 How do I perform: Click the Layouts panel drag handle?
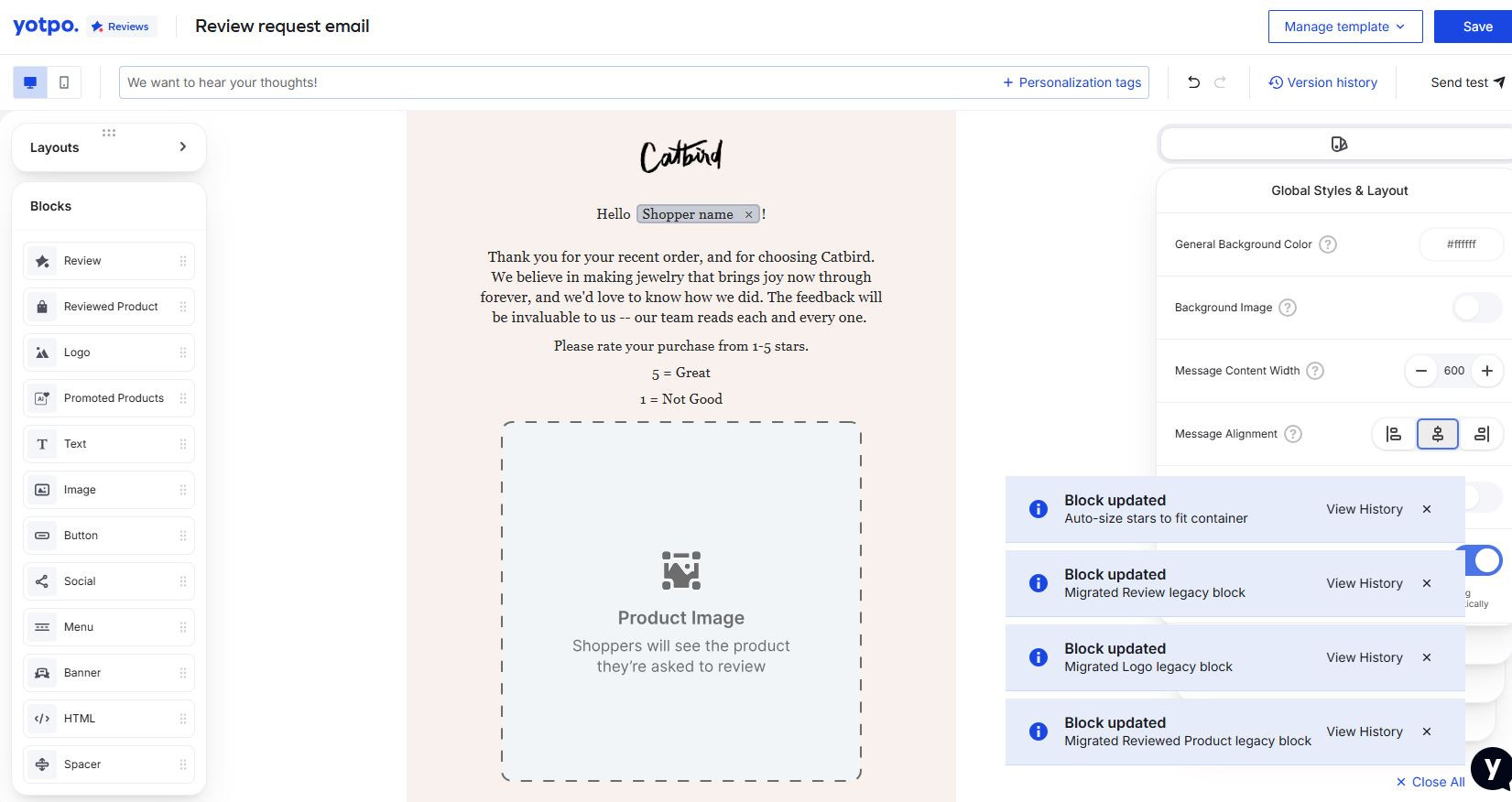click(109, 133)
